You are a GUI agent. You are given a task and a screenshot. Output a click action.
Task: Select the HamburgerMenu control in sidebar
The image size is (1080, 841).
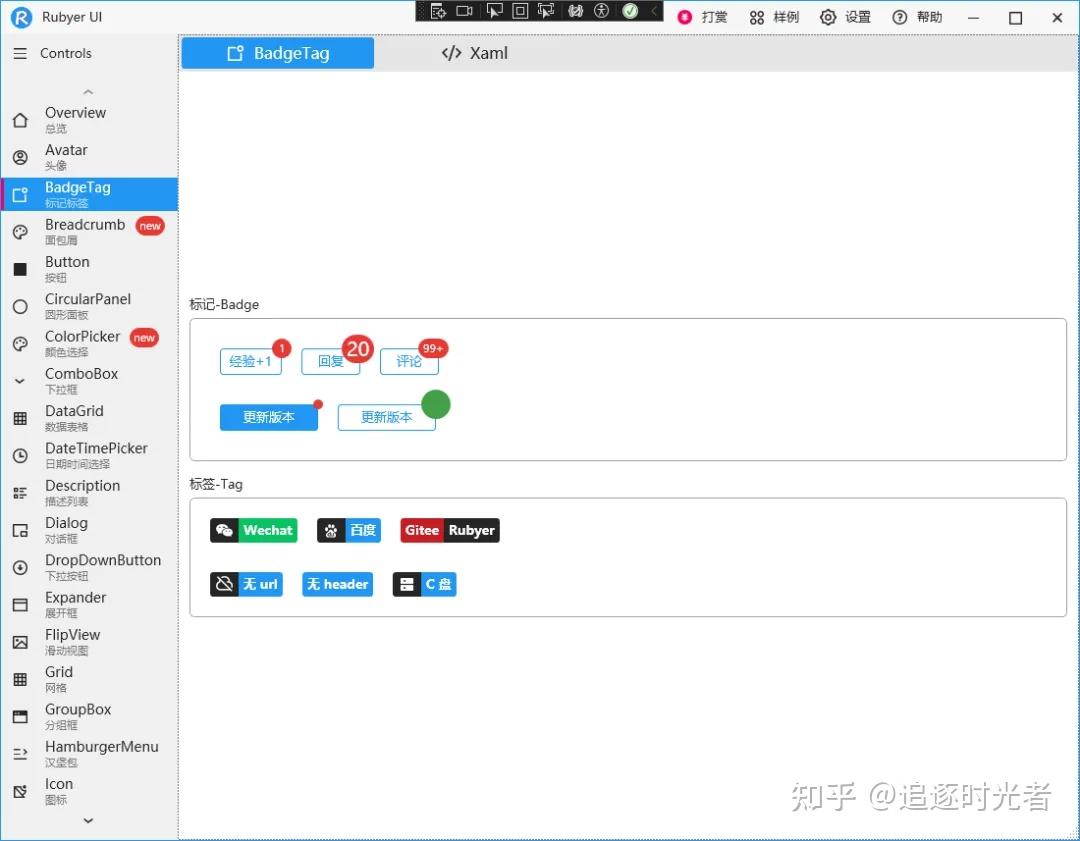(101, 752)
